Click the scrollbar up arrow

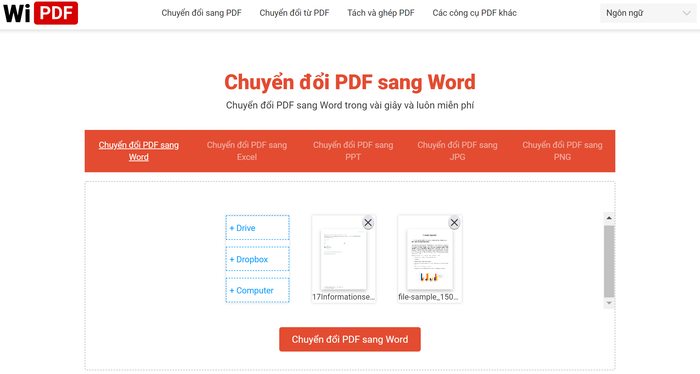click(x=609, y=218)
